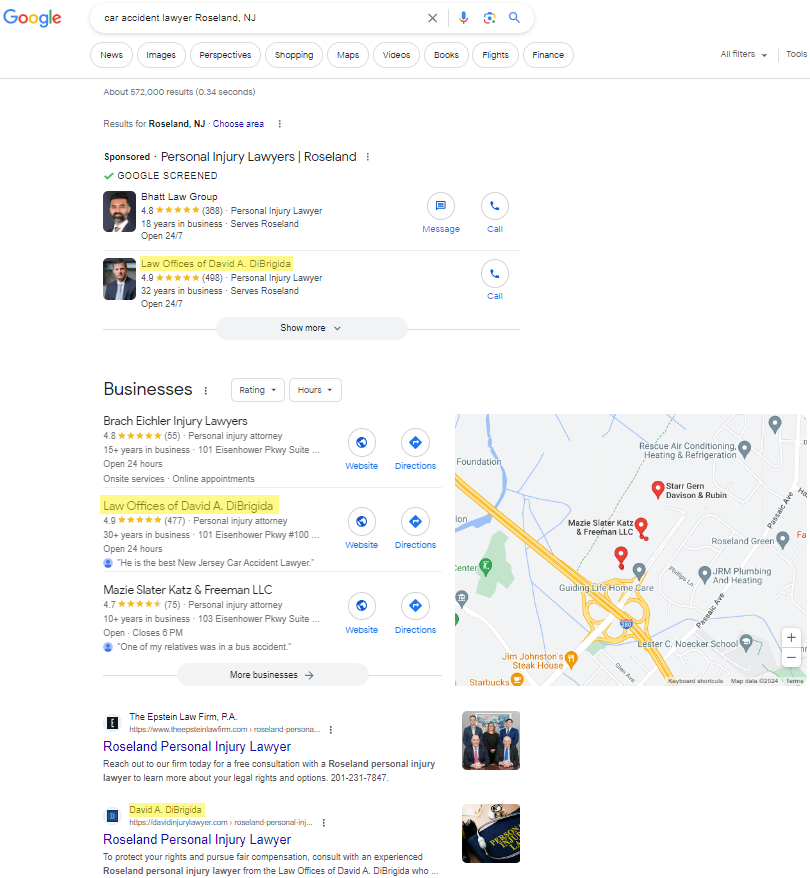810x878 pixels.
Task: Open Epstein Roseland Personal Injury Lawyer result
Action: pyautogui.click(x=197, y=746)
